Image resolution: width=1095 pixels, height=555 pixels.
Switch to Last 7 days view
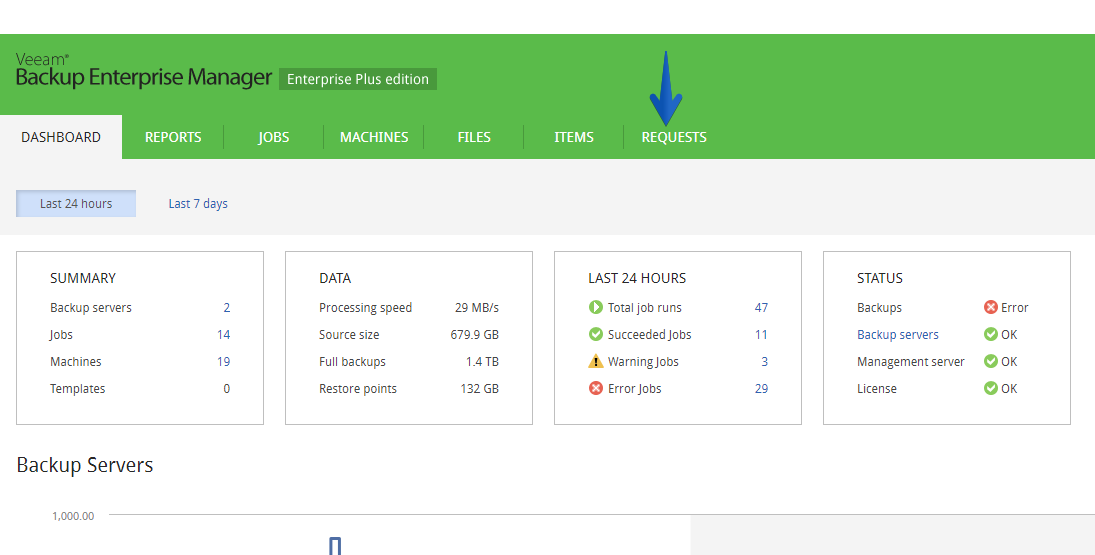(198, 203)
